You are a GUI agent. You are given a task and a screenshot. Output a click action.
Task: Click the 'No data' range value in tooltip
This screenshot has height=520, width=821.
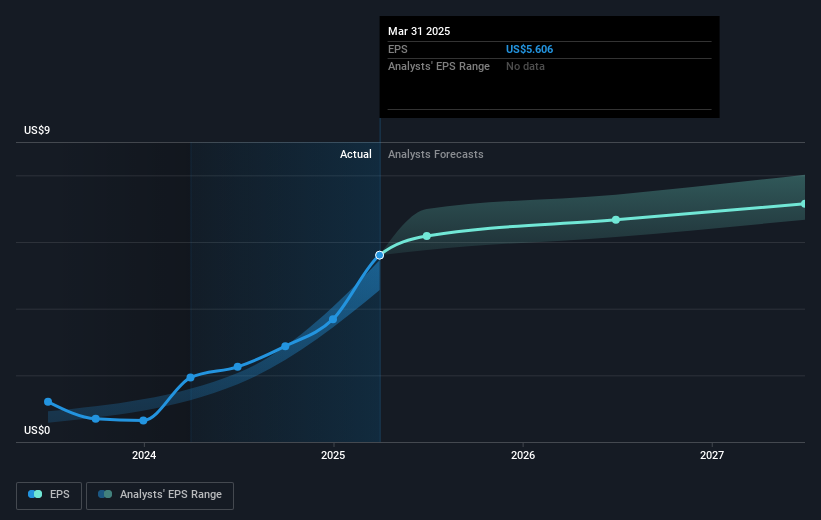coord(525,67)
